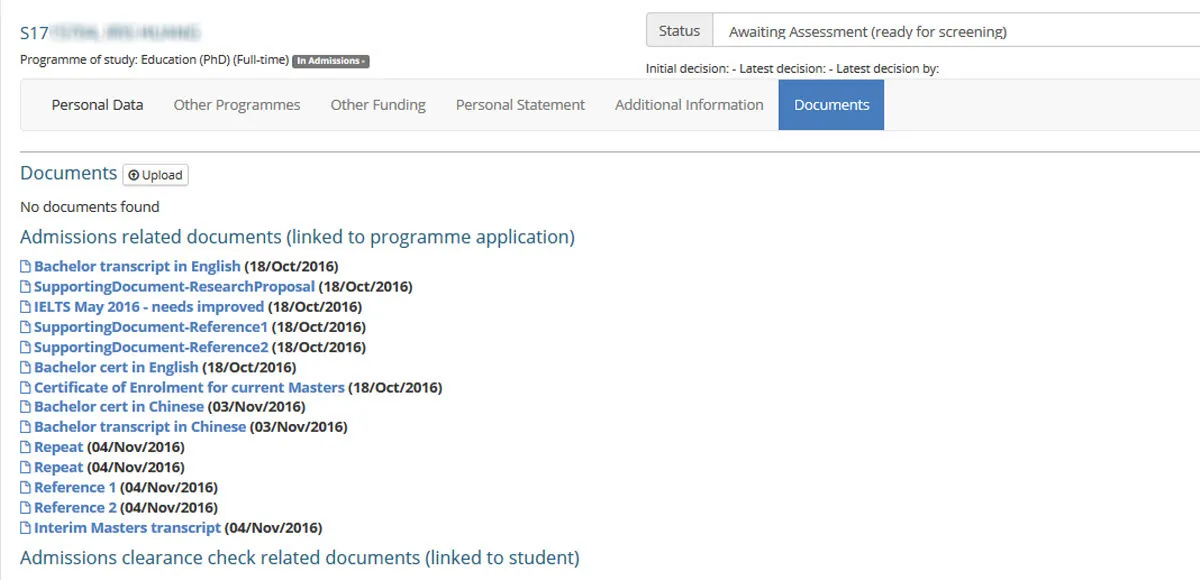This screenshot has height=580, width=1200.
Task: Click the file icon beside SupportingDocument-Reference1
Action: 25,326
